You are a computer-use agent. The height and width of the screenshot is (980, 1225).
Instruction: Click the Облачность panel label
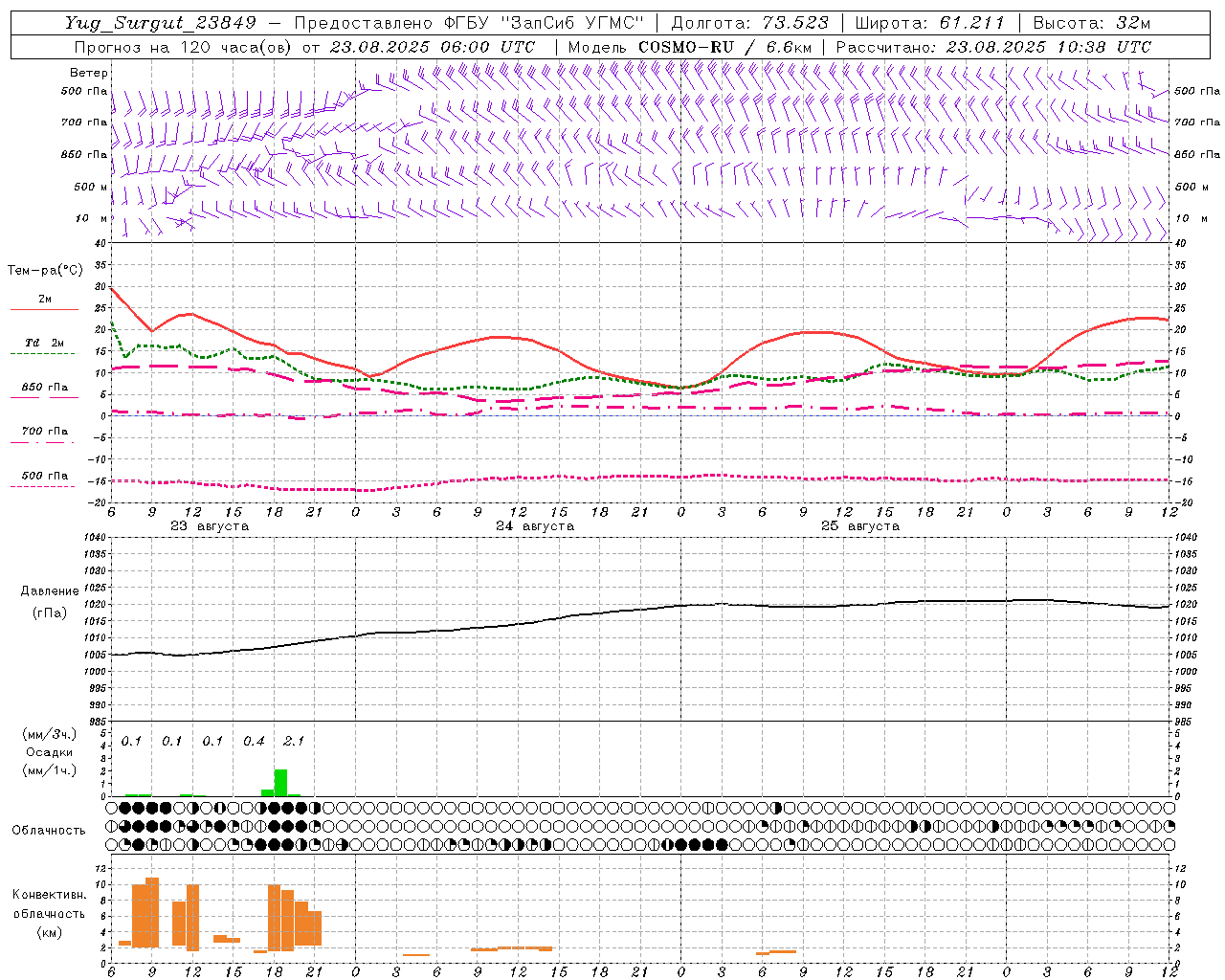tap(49, 830)
